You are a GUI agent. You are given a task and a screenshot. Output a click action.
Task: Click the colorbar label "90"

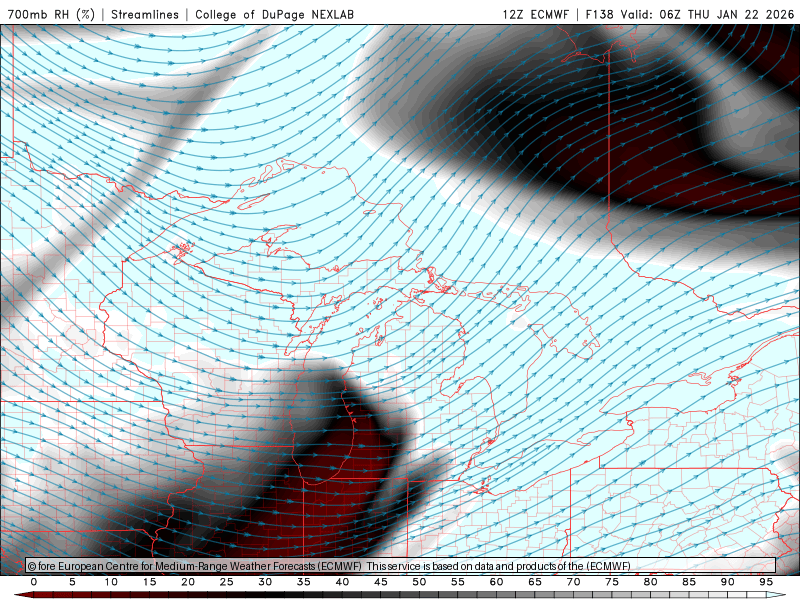pos(728,582)
